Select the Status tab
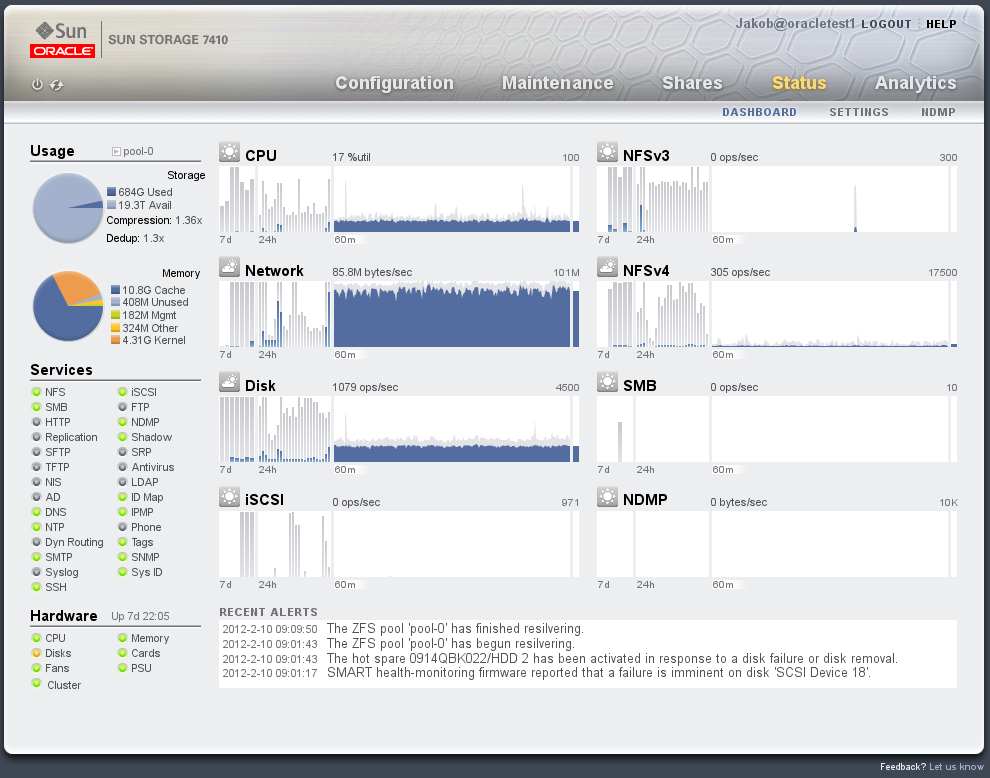 point(799,83)
